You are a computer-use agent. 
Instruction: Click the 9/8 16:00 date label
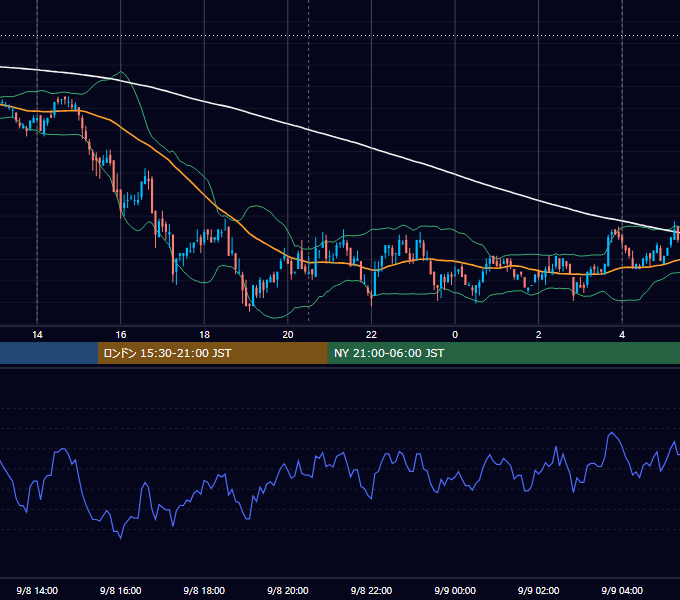pyautogui.click(x=121, y=590)
